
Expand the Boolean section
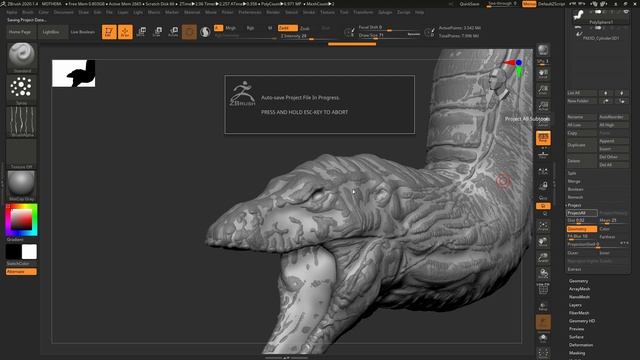[x=576, y=189]
